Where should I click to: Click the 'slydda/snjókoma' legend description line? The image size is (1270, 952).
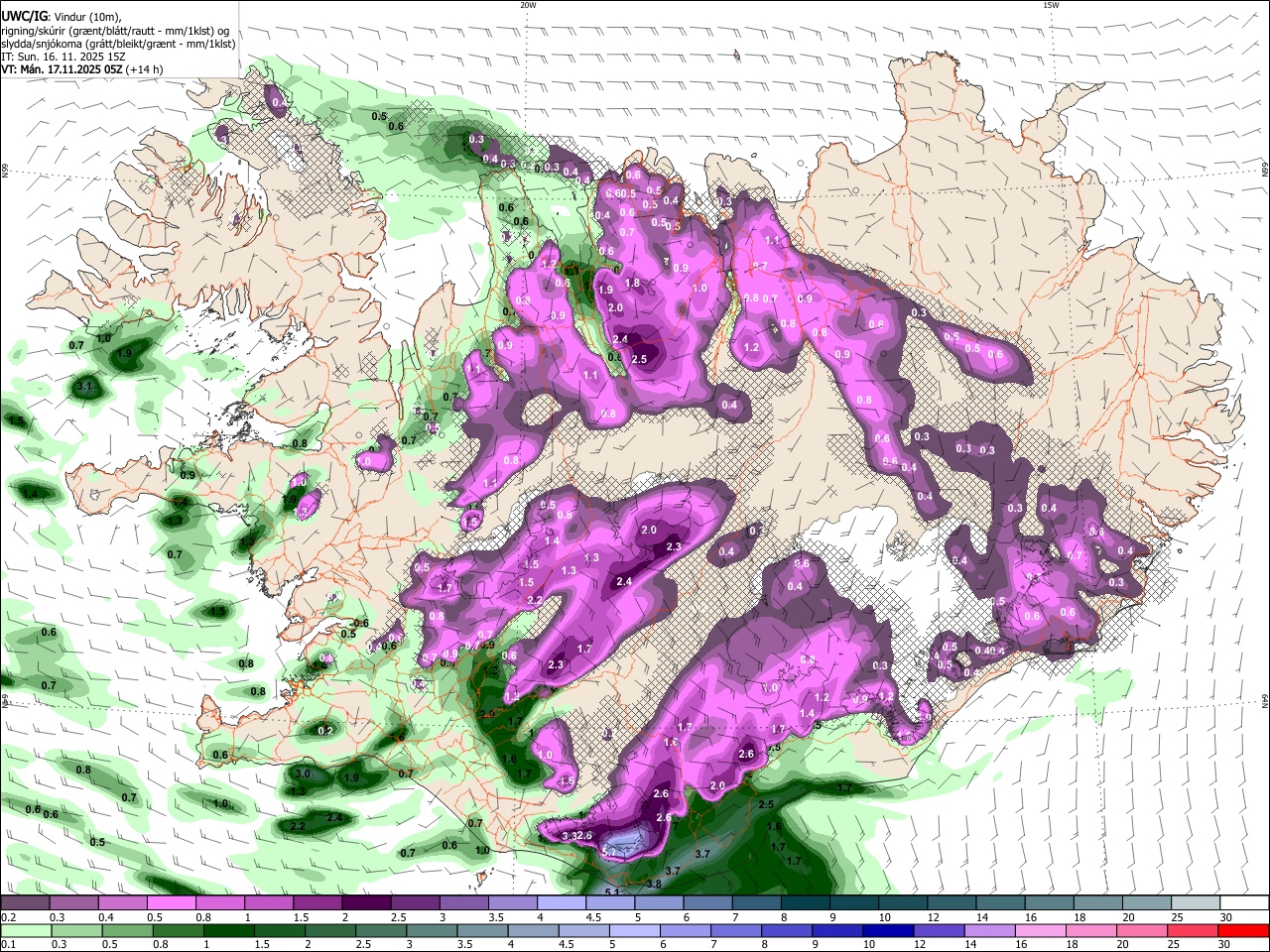[x=119, y=44]
